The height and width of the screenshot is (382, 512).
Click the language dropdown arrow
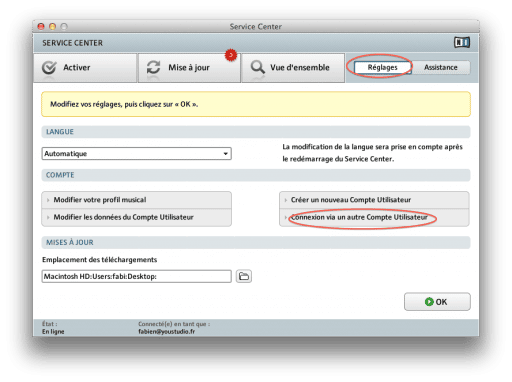click(x=226, y=154)
